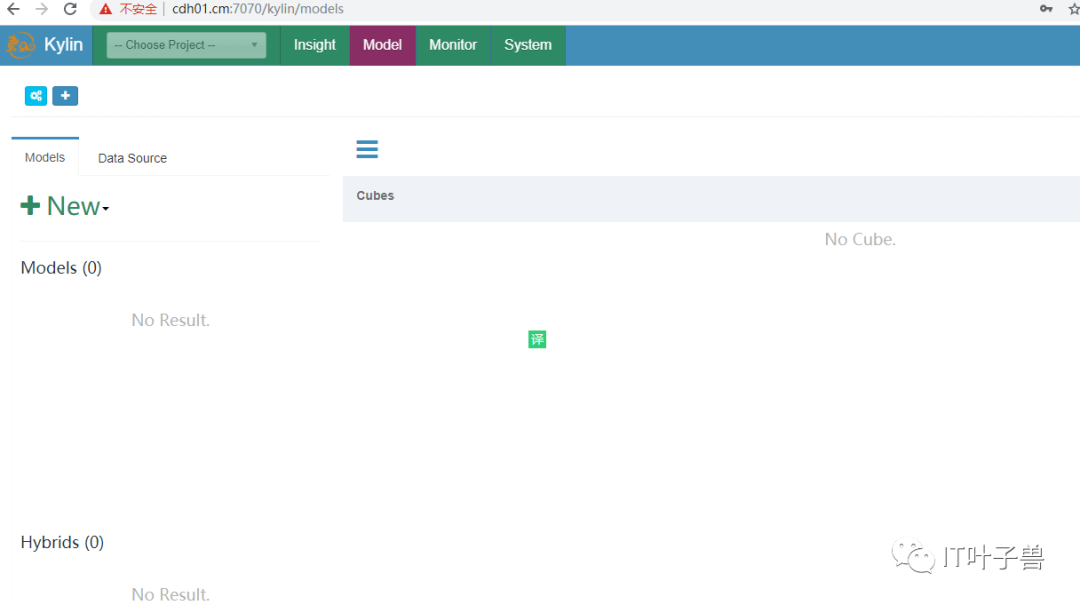The image size is (1080, 605).
Task: Reload the page with the refresh icon
Action: pos(70,9)
